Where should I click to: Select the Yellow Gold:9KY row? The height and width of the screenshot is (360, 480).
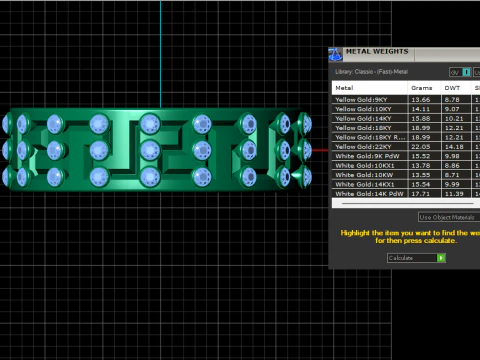(406, 100)
